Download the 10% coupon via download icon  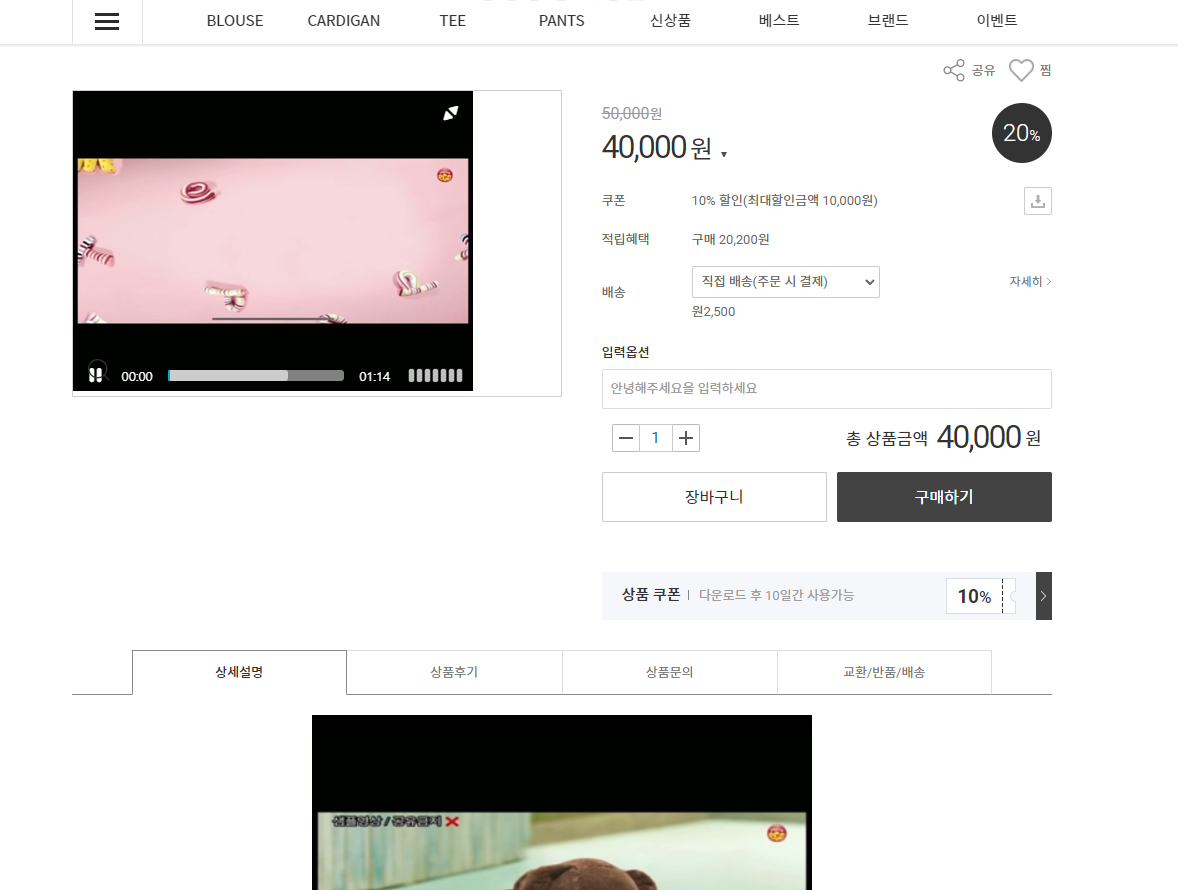[x=1038, y=201]
